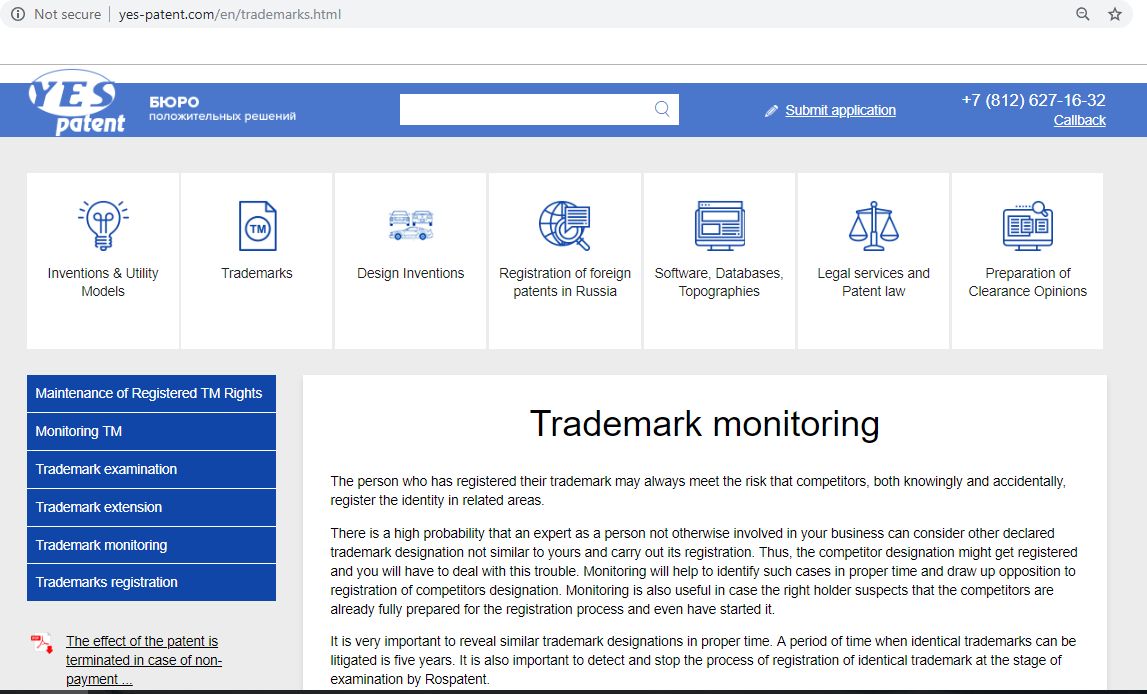
Task: Click the pencil icon beside Submit application
Action: click(771, 110)
